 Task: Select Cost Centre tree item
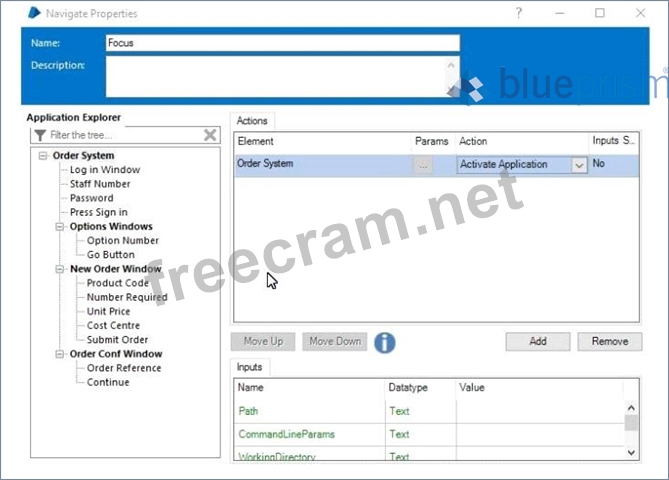tap(113, 326)
